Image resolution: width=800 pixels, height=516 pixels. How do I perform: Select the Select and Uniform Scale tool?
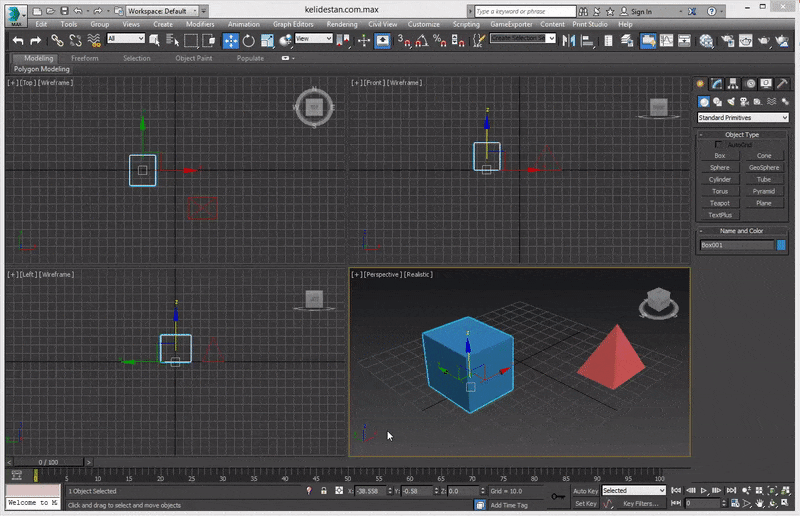click(x=267, y=41)
